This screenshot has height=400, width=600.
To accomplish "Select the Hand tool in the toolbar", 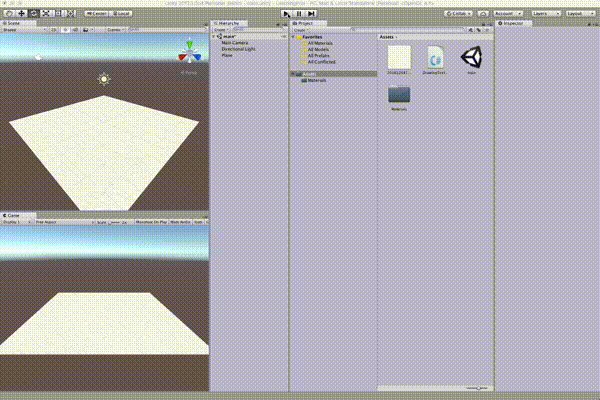I will pos(9,13).
